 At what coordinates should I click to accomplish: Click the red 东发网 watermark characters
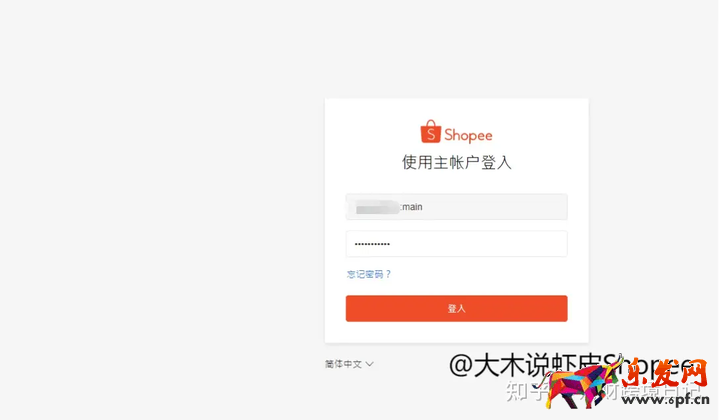[x=664, y=374]
